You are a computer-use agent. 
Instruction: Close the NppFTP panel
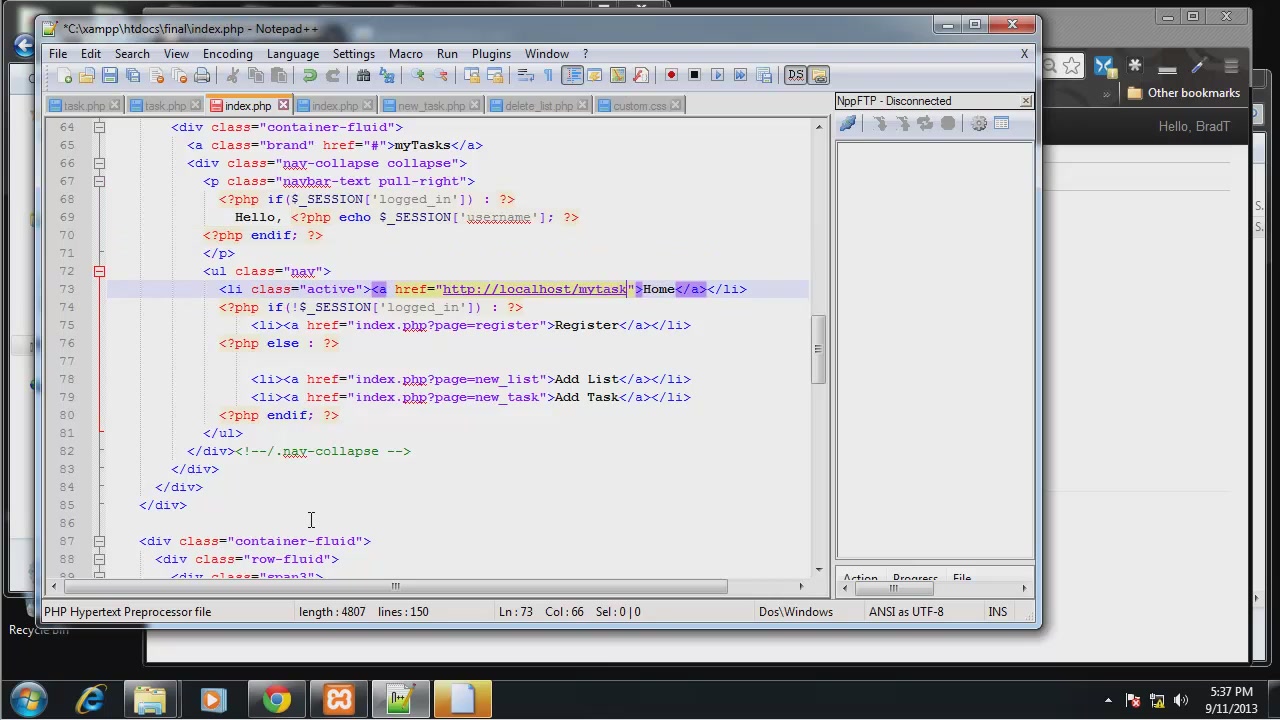click(1026, 101)
